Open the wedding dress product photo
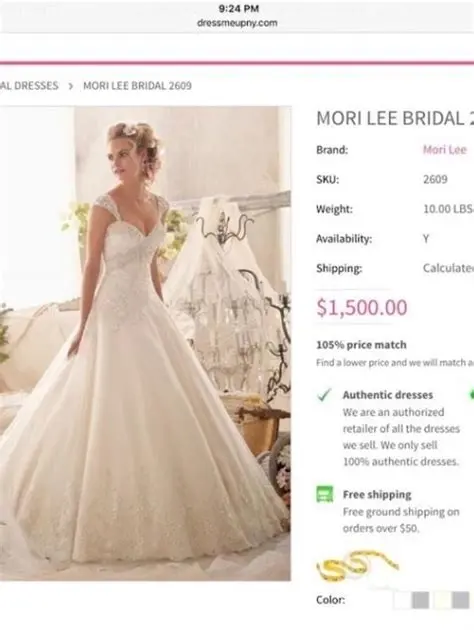This screenshot has width=474, height=632. 145,343
